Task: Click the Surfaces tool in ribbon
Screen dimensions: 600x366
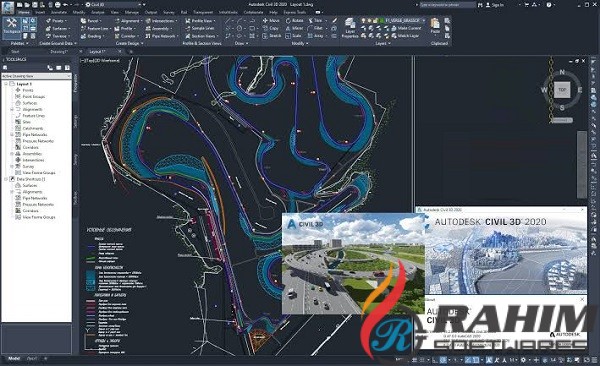Action: pos(57,28)
